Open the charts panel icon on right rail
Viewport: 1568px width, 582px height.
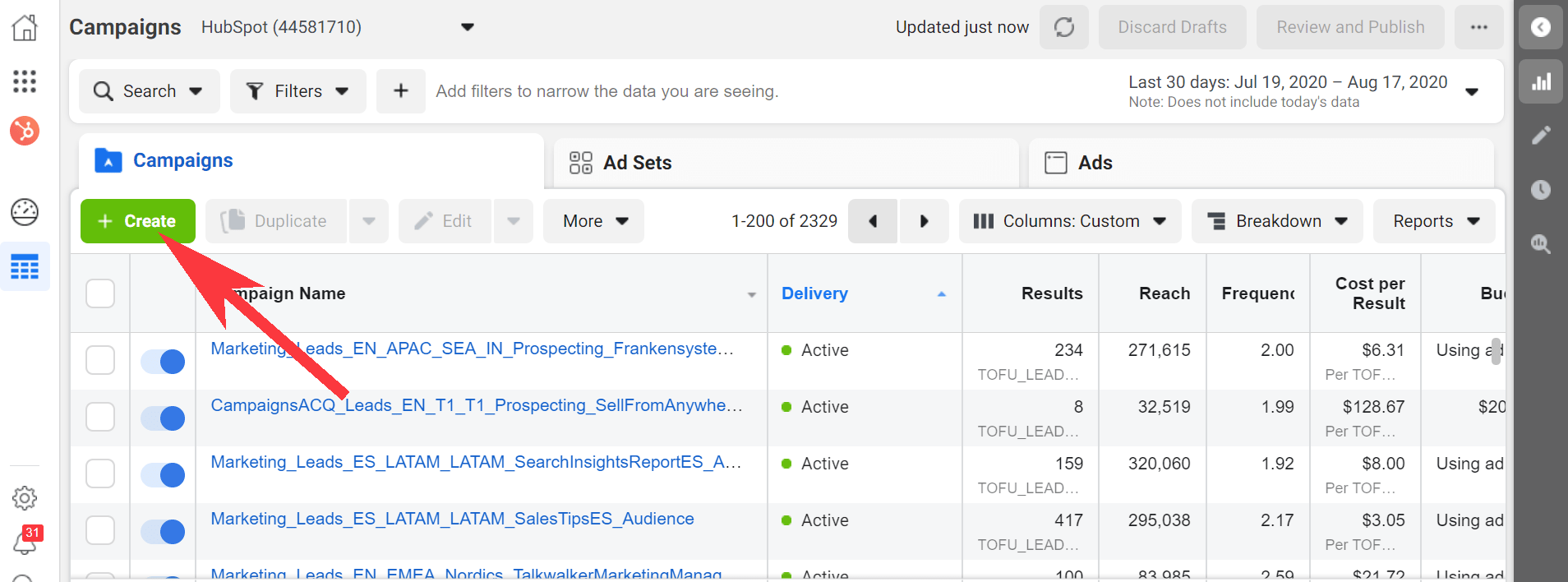[1541, 81]
